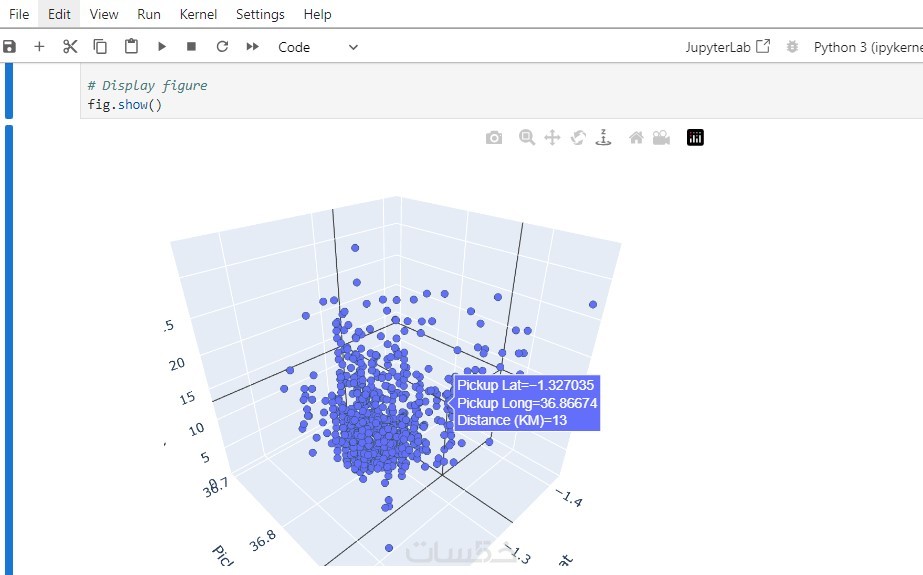Select the plot Zoom tool

tap(527, 138)
